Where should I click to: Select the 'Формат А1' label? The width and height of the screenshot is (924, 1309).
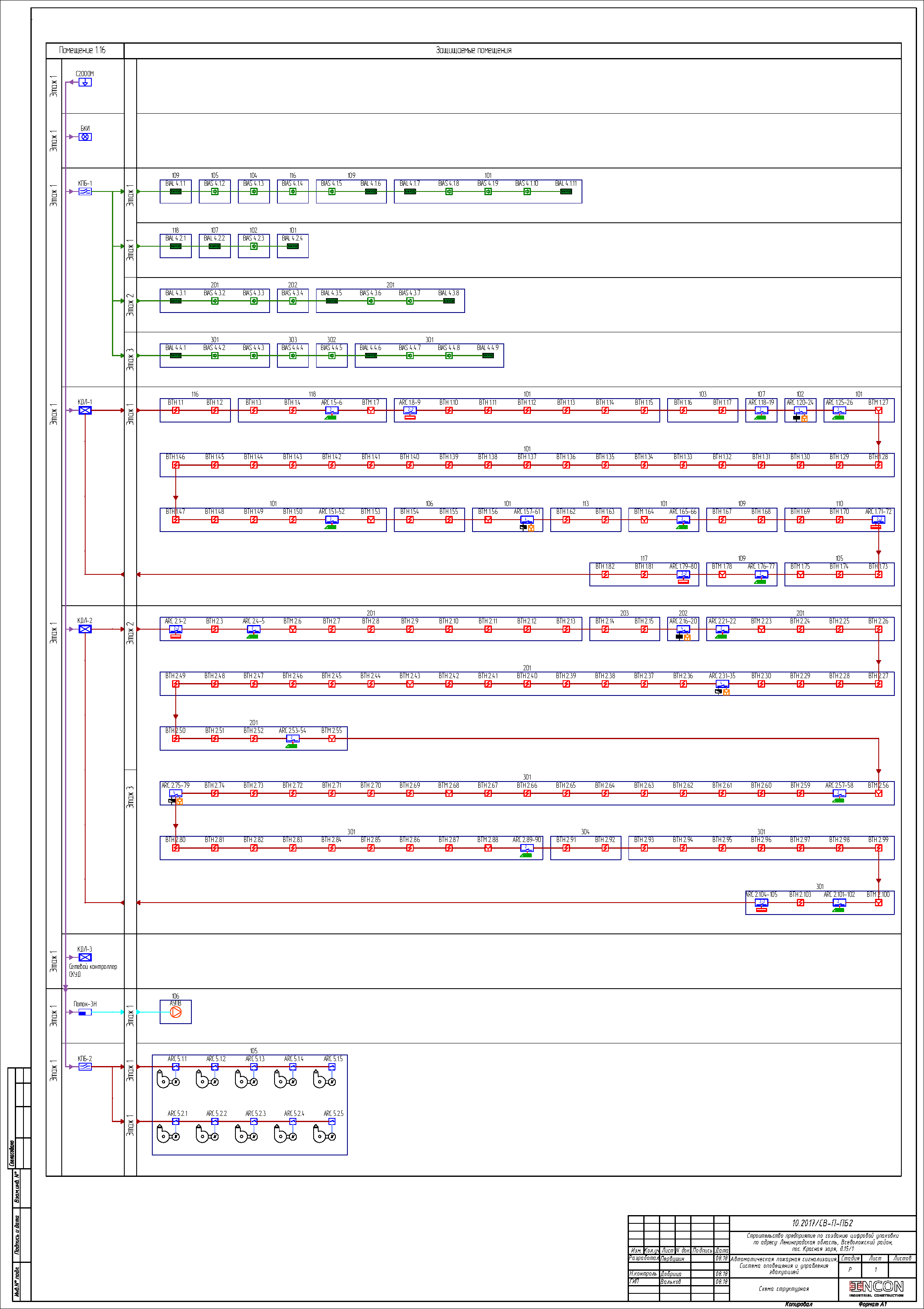pyautogui.click(x=873, y=1304)
